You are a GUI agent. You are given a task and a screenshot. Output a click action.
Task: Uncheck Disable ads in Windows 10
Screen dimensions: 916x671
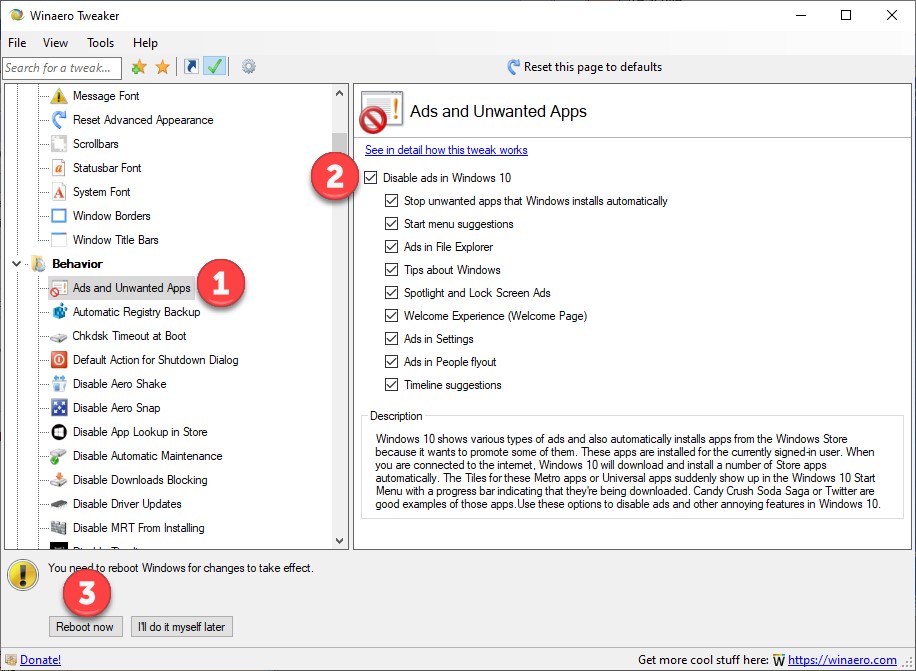(x=372, y=178)
